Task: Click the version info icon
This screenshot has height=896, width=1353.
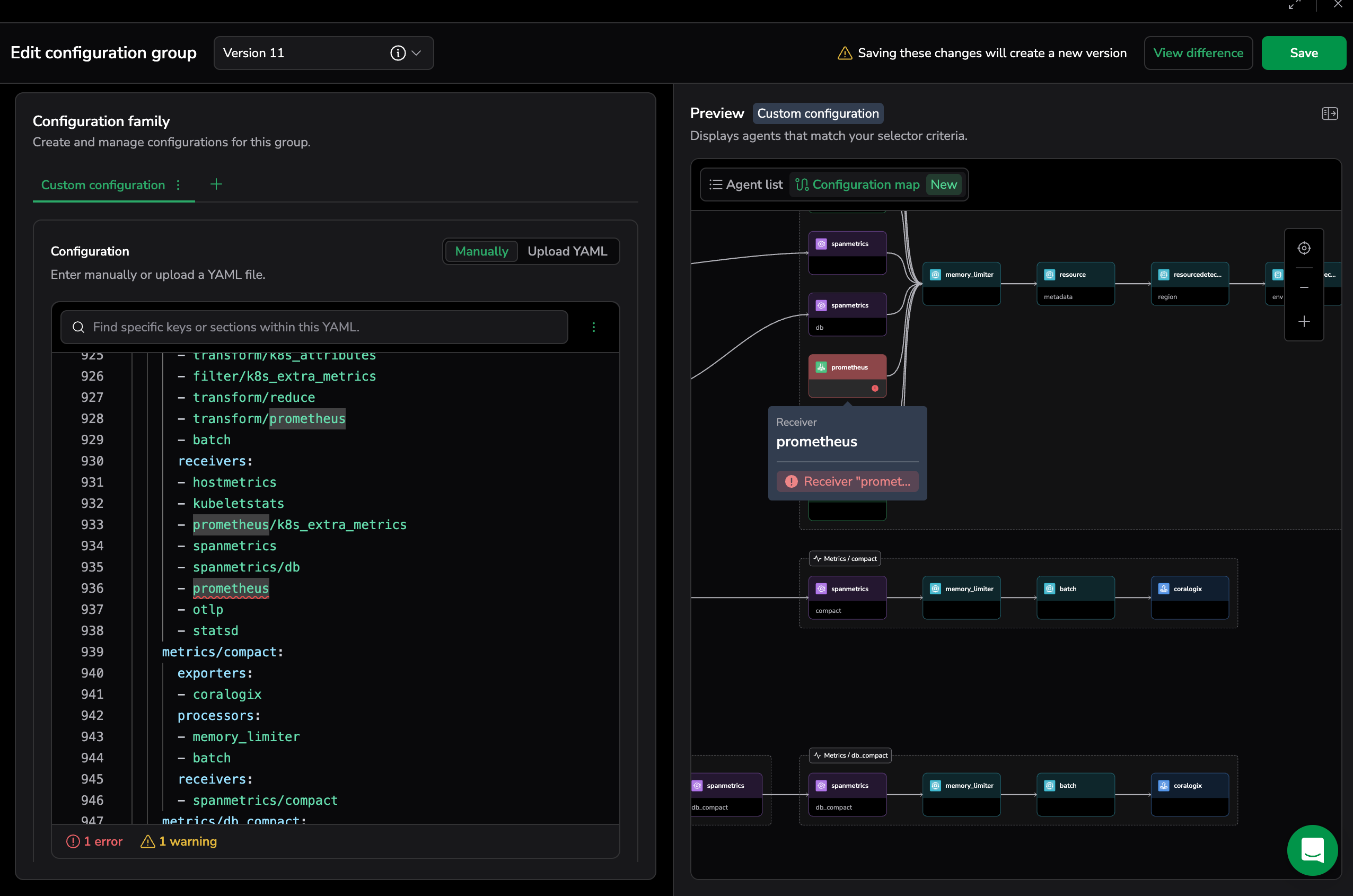Action: pyautogui.click(x=398, y=53)
